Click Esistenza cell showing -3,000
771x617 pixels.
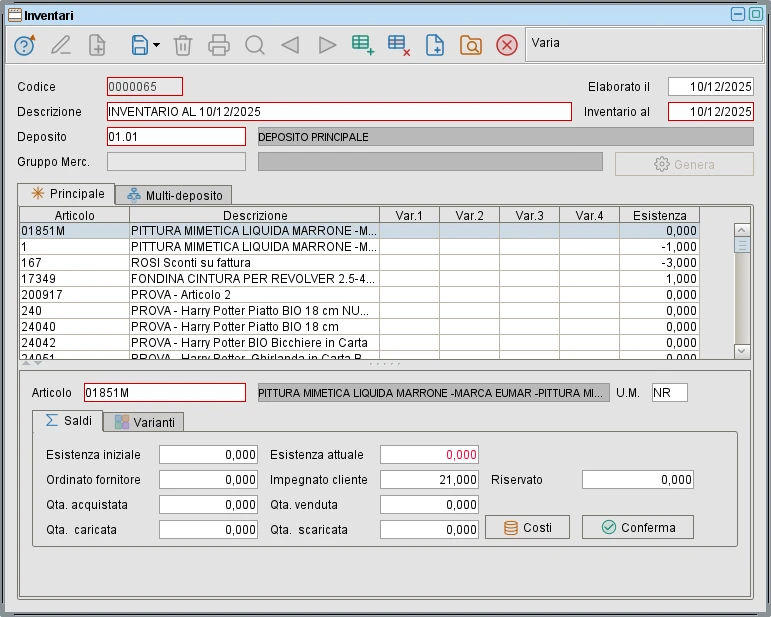click(x=659, y=263)
